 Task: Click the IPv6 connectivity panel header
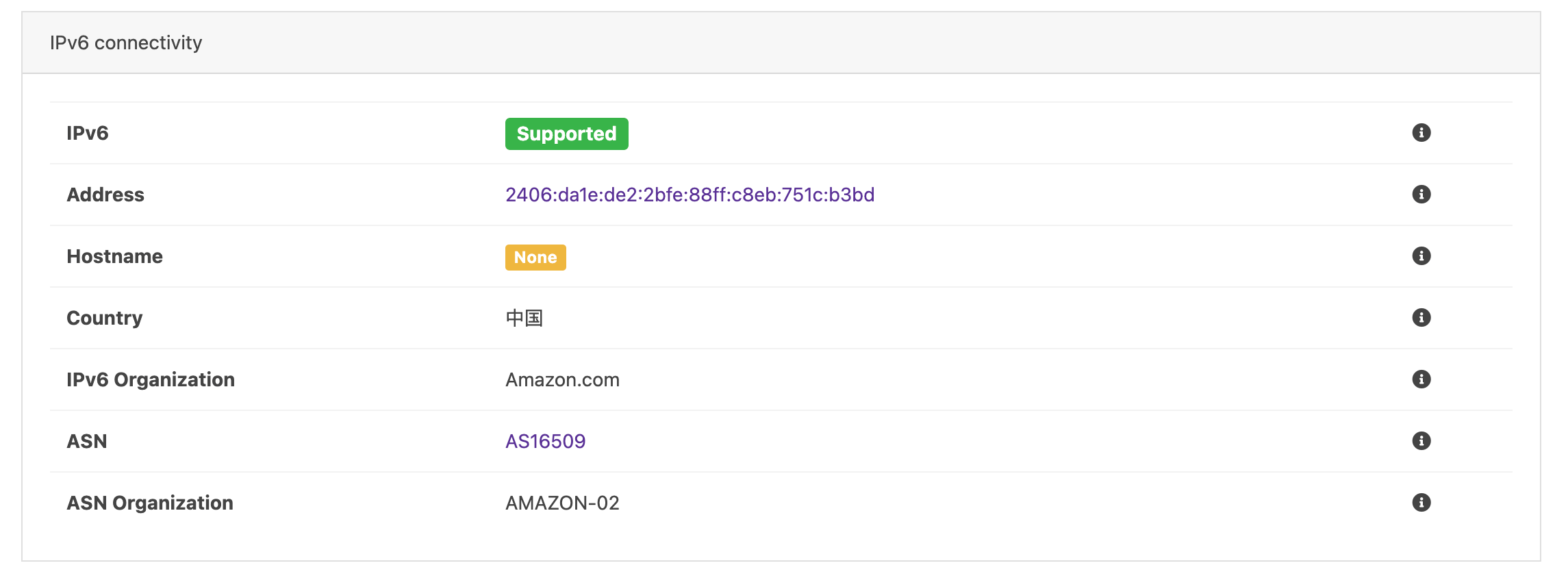[x=126, y=43]
